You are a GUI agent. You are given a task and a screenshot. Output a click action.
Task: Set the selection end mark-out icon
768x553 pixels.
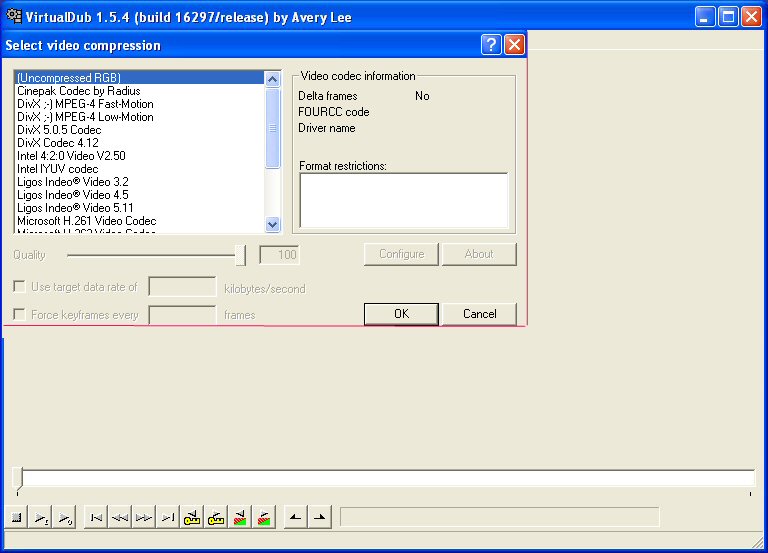point(319,517)
